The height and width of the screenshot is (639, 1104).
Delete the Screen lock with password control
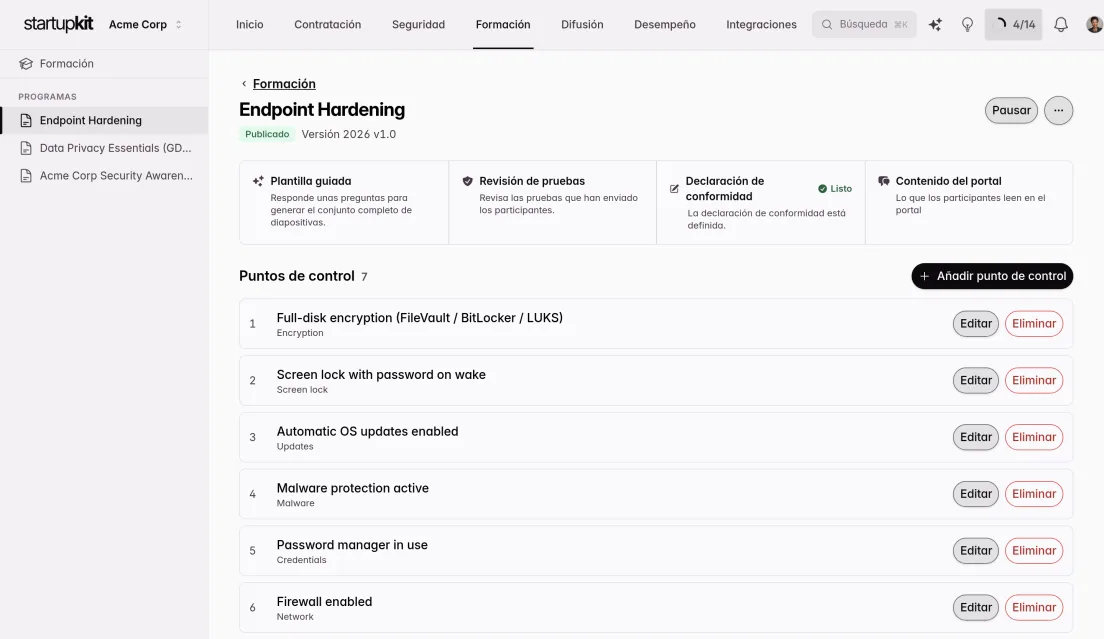coord(1034,380)
